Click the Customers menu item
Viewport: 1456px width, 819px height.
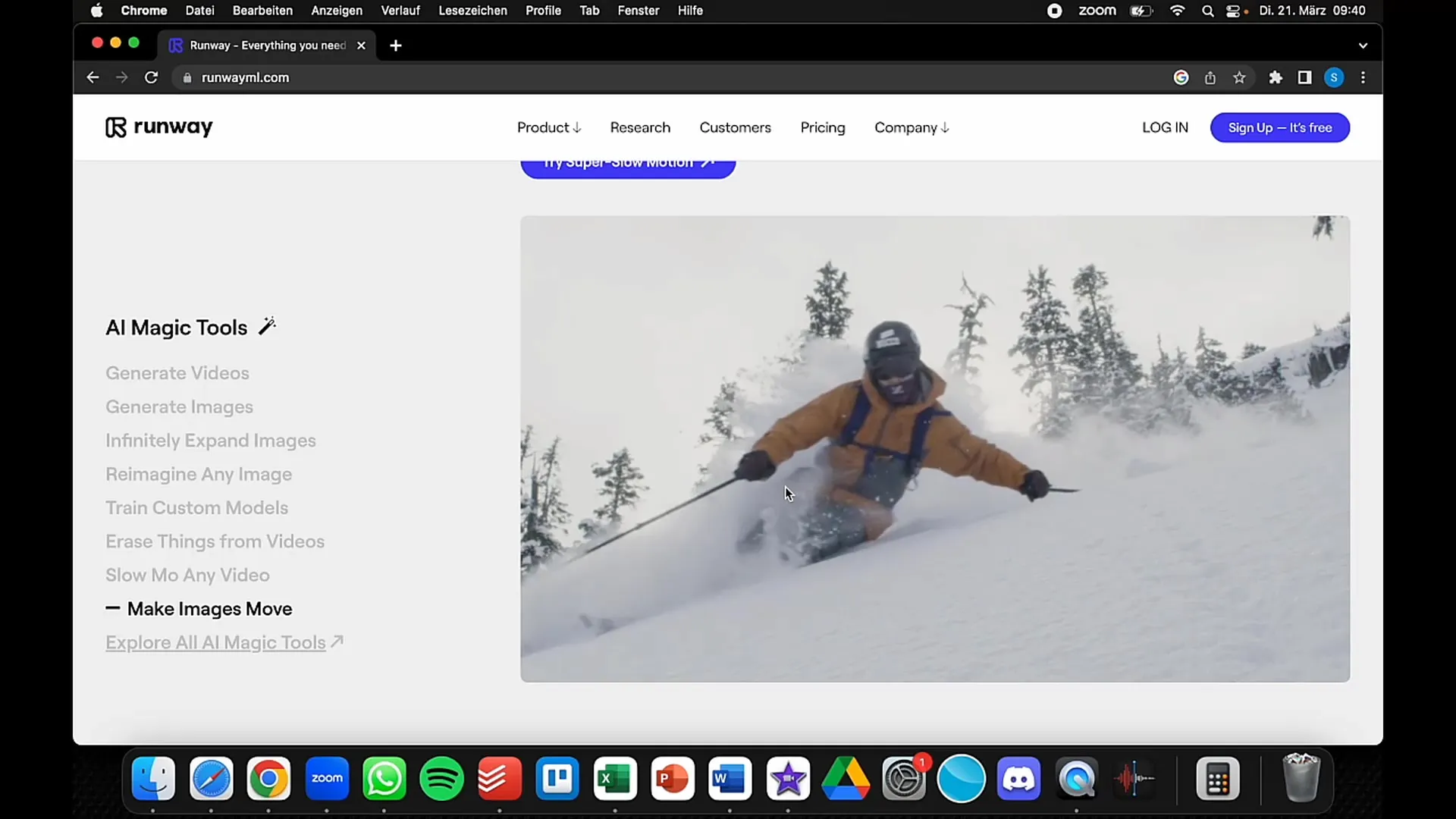[x=735, y=127]
